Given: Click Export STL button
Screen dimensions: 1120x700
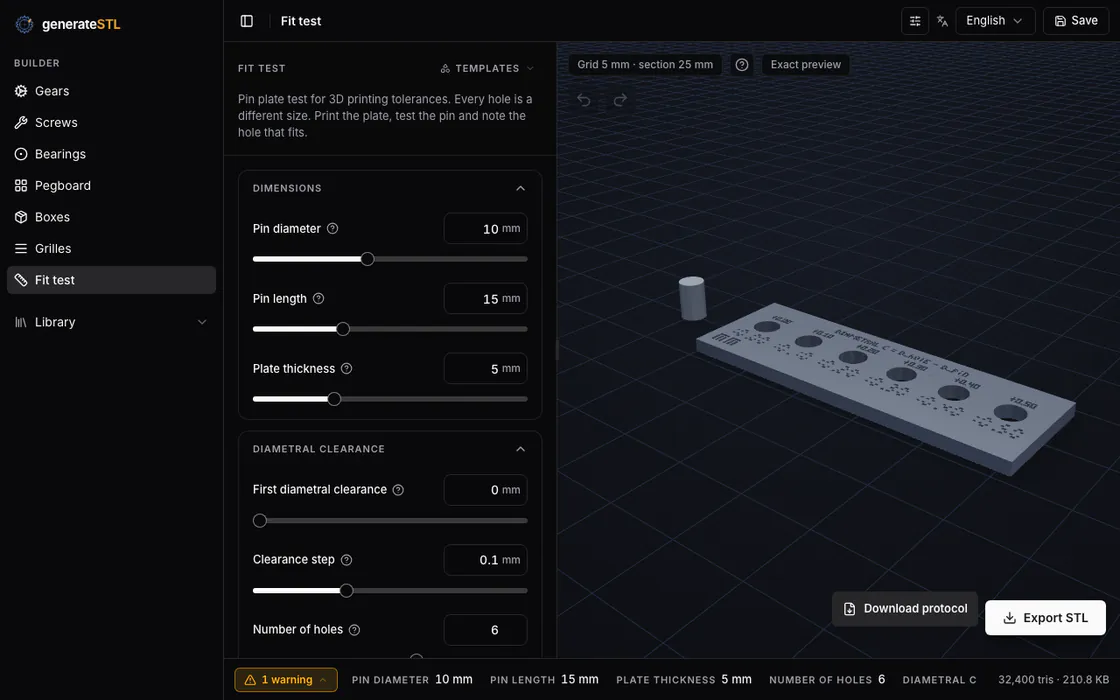Looking at the screenshot, I should coord(1046,618).
